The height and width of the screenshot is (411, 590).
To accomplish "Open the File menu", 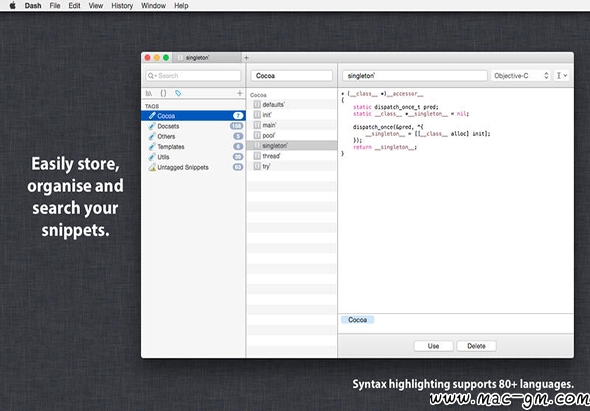I will (55, 6).
